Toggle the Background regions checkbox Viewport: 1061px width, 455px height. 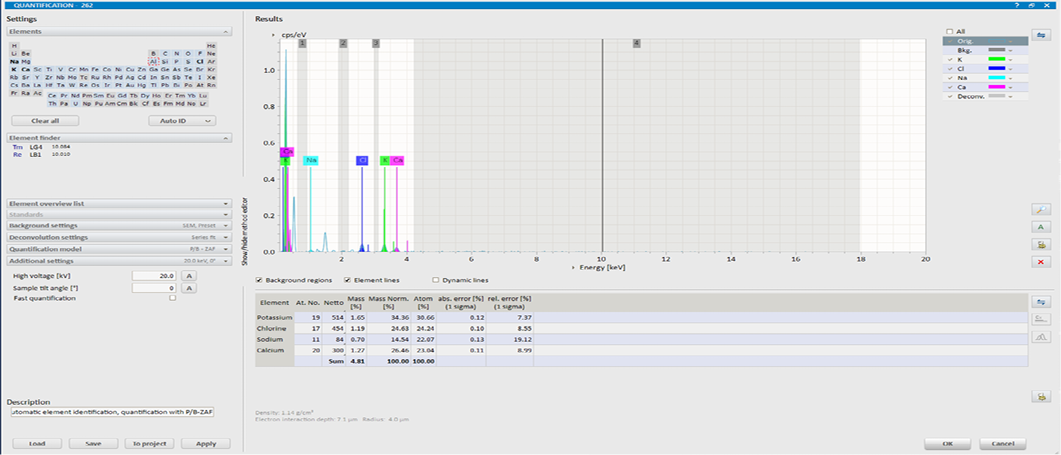point(260,280)
